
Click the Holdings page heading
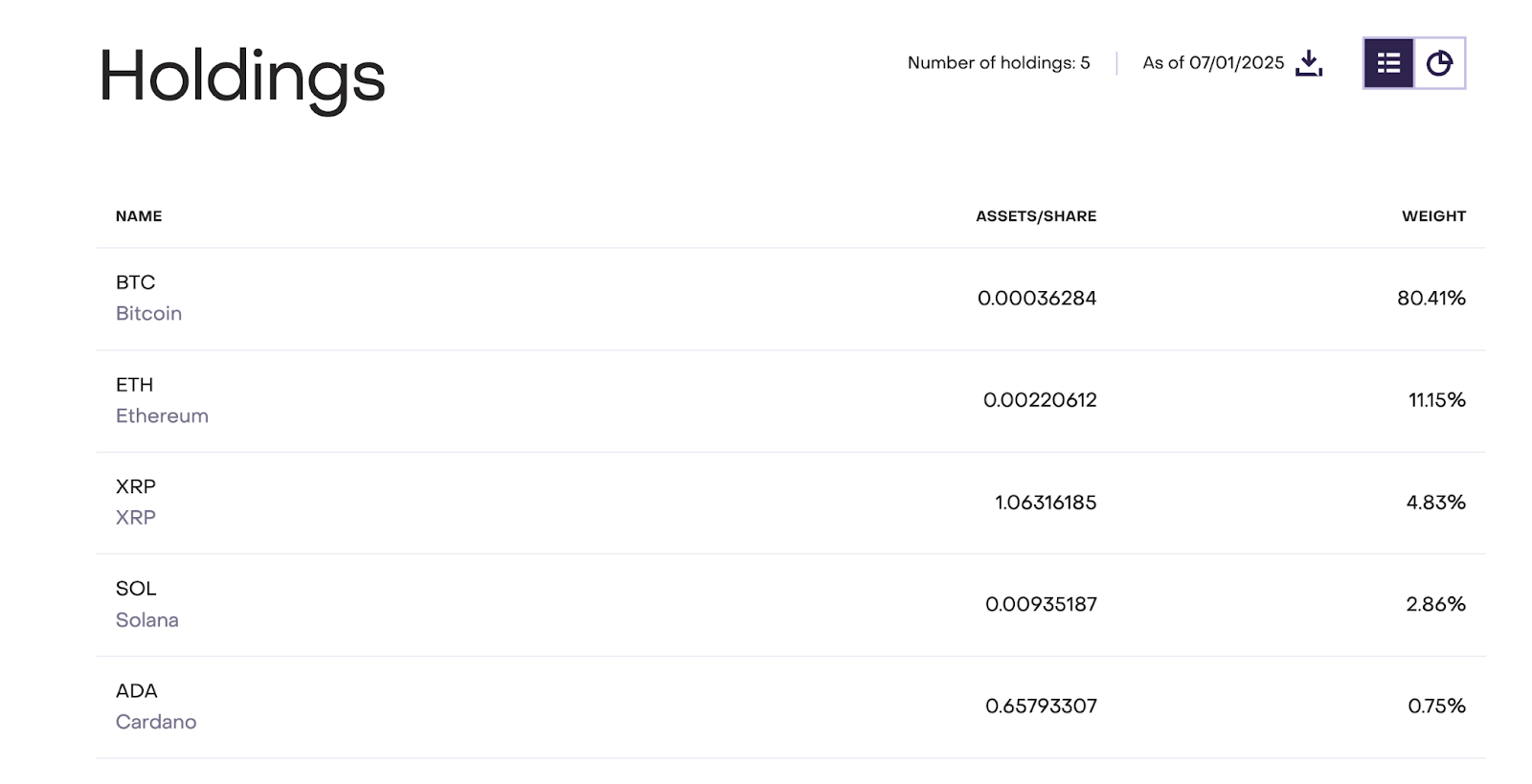pyautogui.click(x=242, y=78)
